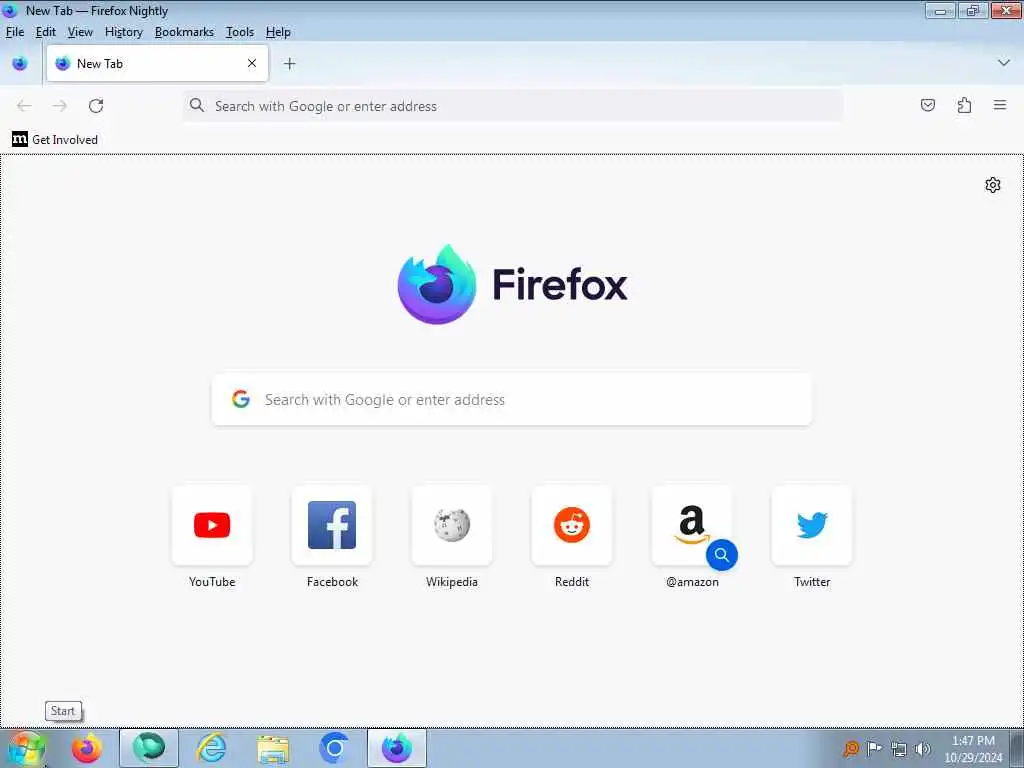Image resolution: width=1024 pixels, height=768 pixels.
Task: Open the clock showing 1:47 PM
Action: [973, 748]
